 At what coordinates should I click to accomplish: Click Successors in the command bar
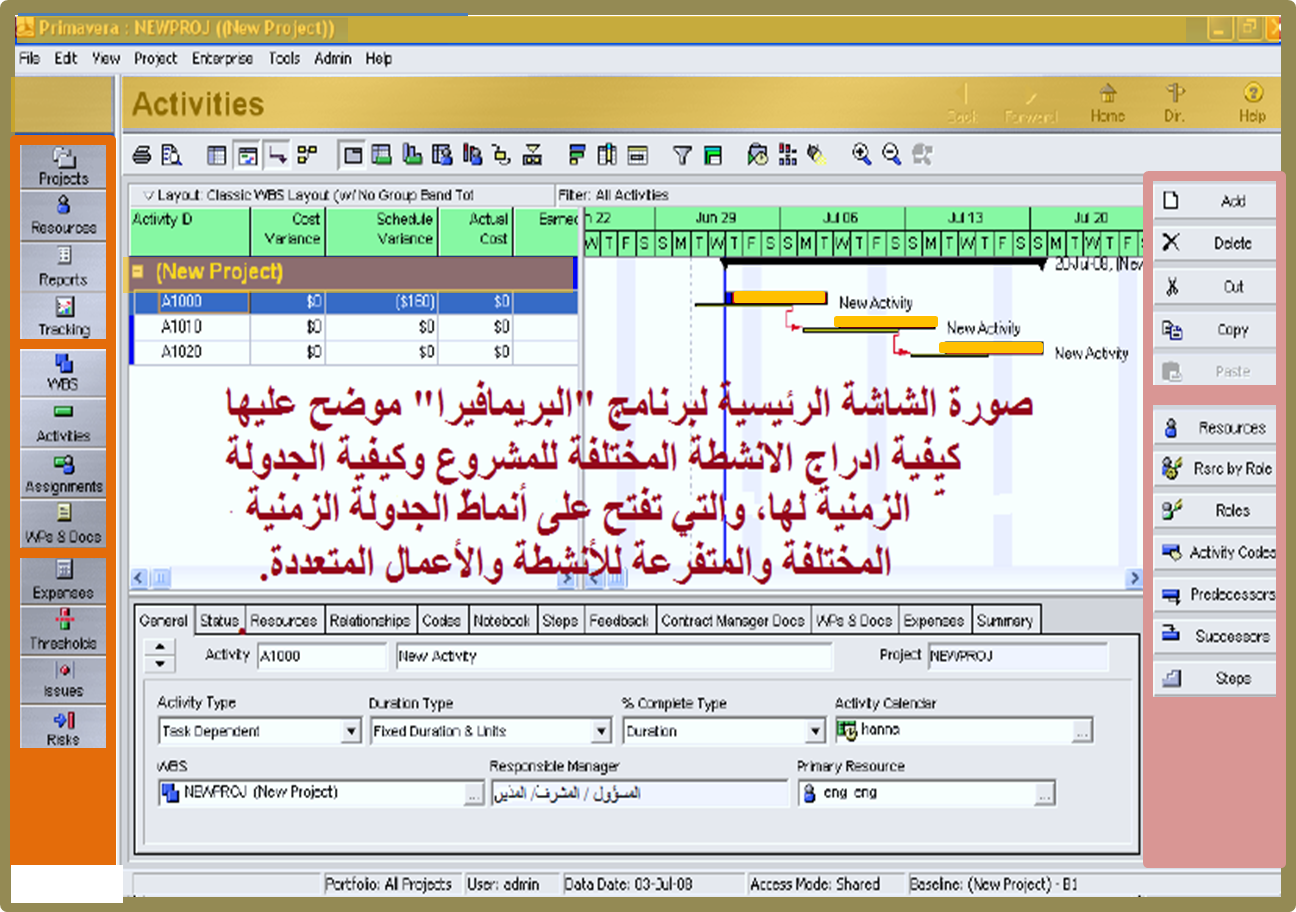(x=1215, y=636)
